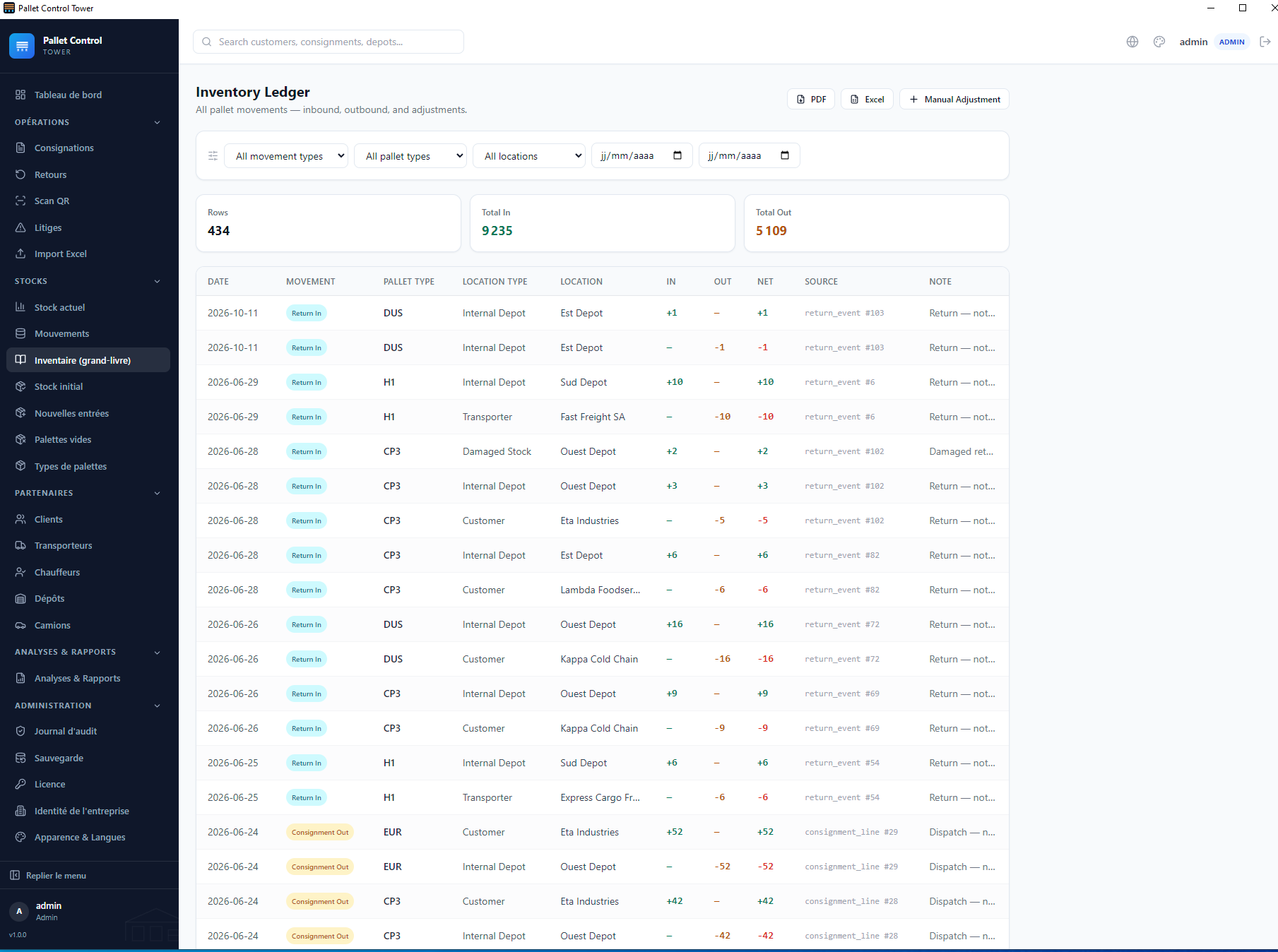Click Fast Freight SA location cell
Image resolution: width=1278 pixels, height=952 pixels.
[593, 417]
